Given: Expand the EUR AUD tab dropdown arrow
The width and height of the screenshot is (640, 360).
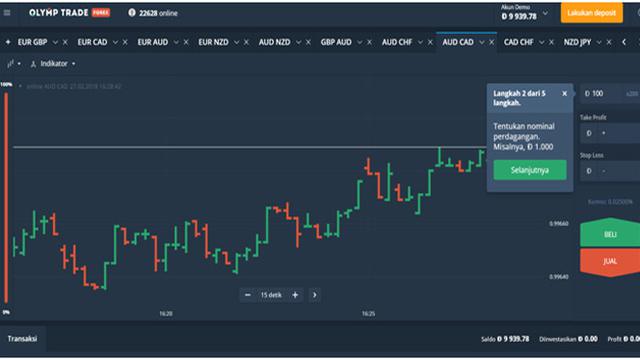Looking at the screenshot, I should pos(176,42).
